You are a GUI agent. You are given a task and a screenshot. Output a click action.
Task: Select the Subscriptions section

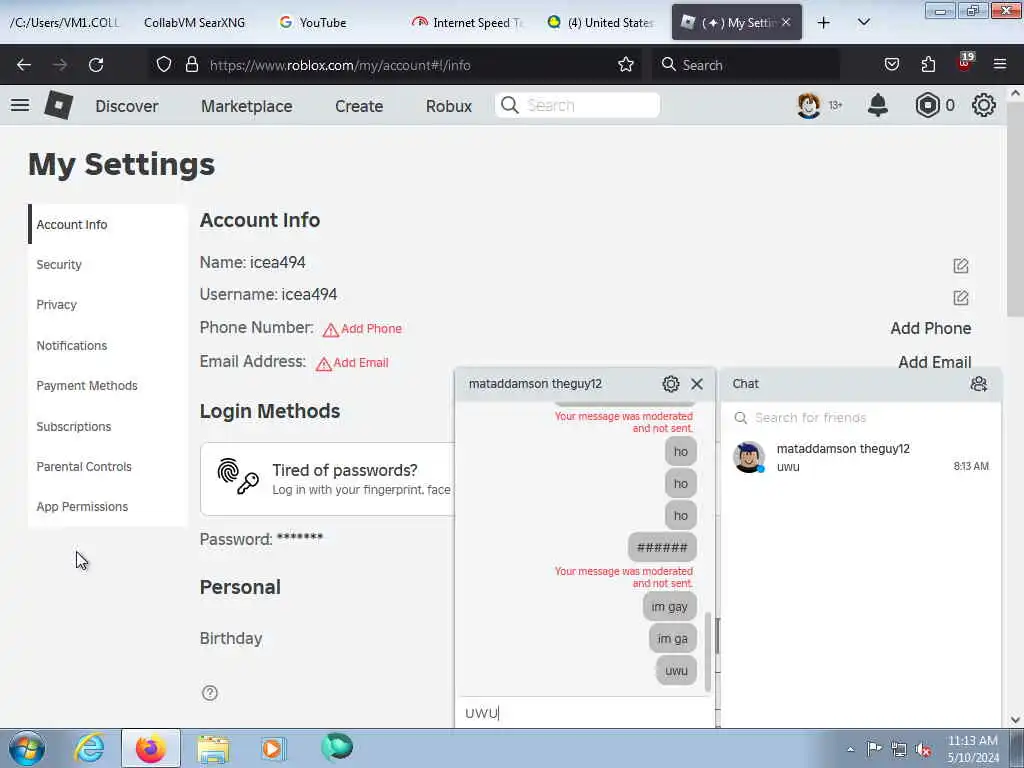108,426
